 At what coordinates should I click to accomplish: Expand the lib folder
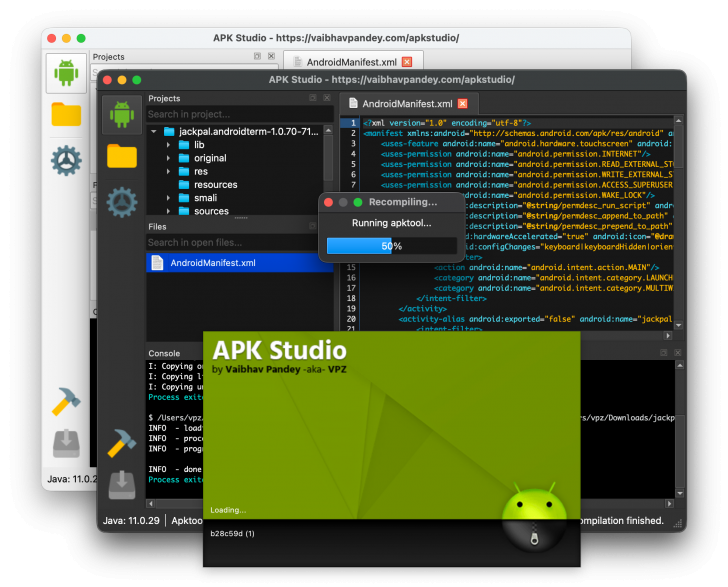tap(168, 145)
